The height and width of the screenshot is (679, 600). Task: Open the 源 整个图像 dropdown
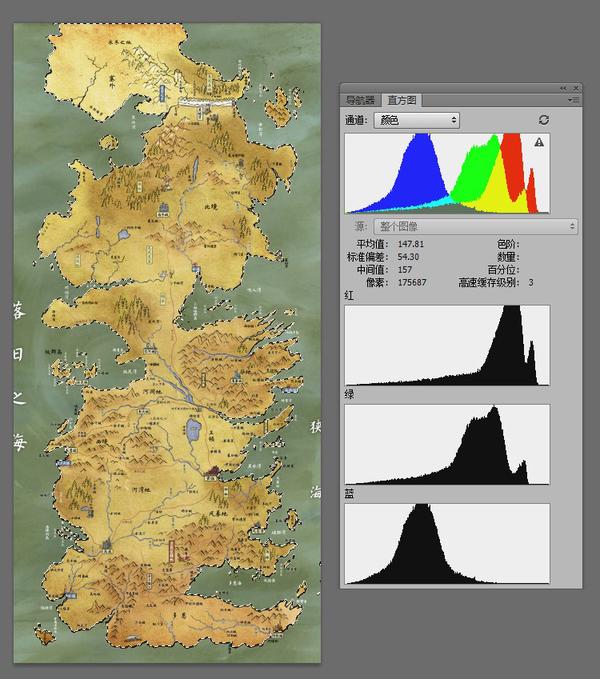(475, 226)
